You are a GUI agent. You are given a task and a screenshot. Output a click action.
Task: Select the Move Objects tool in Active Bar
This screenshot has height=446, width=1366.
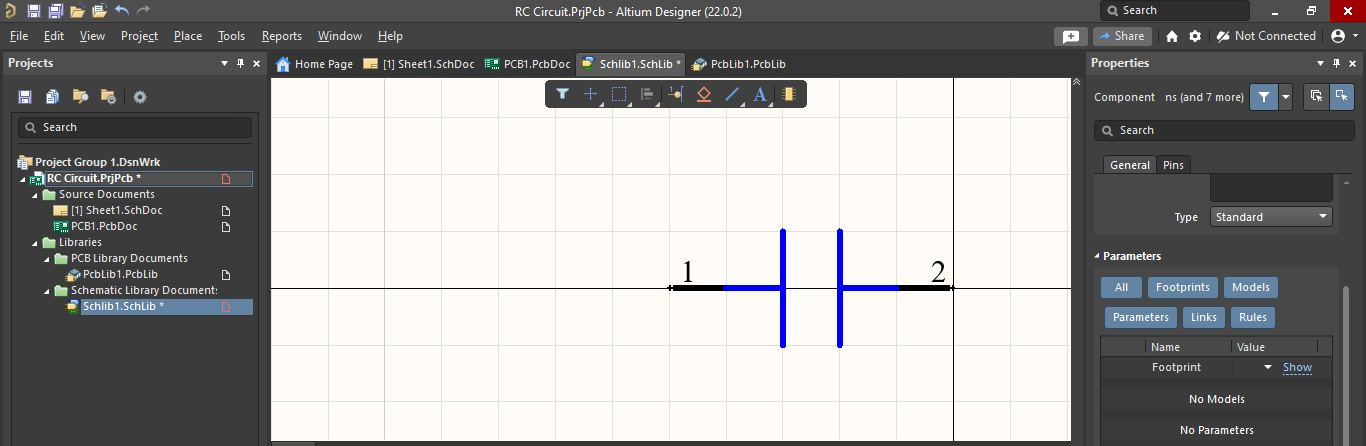tap(591, 94)
